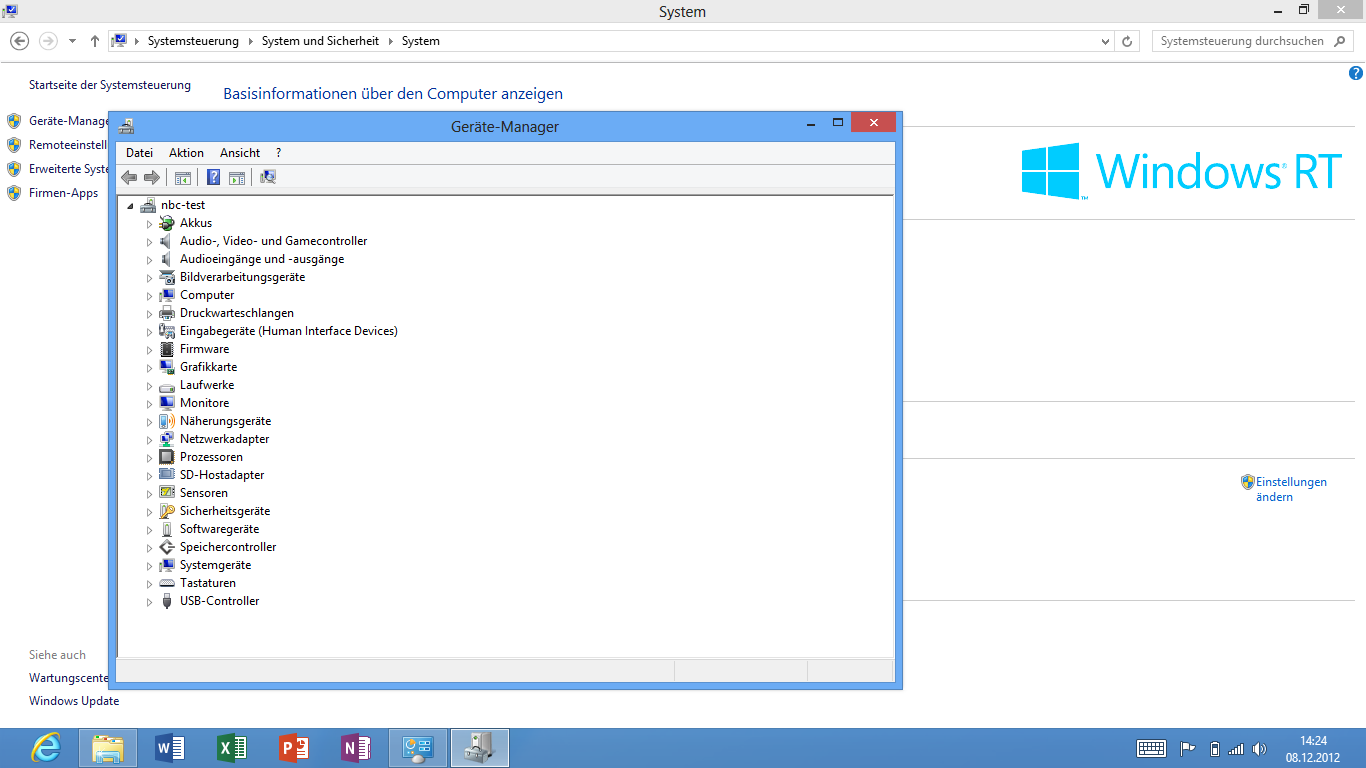Screen dimensions: 1366x768
Task: Open Firmen-Apps link in the sidebar
Action: click(x=63, y=193)
